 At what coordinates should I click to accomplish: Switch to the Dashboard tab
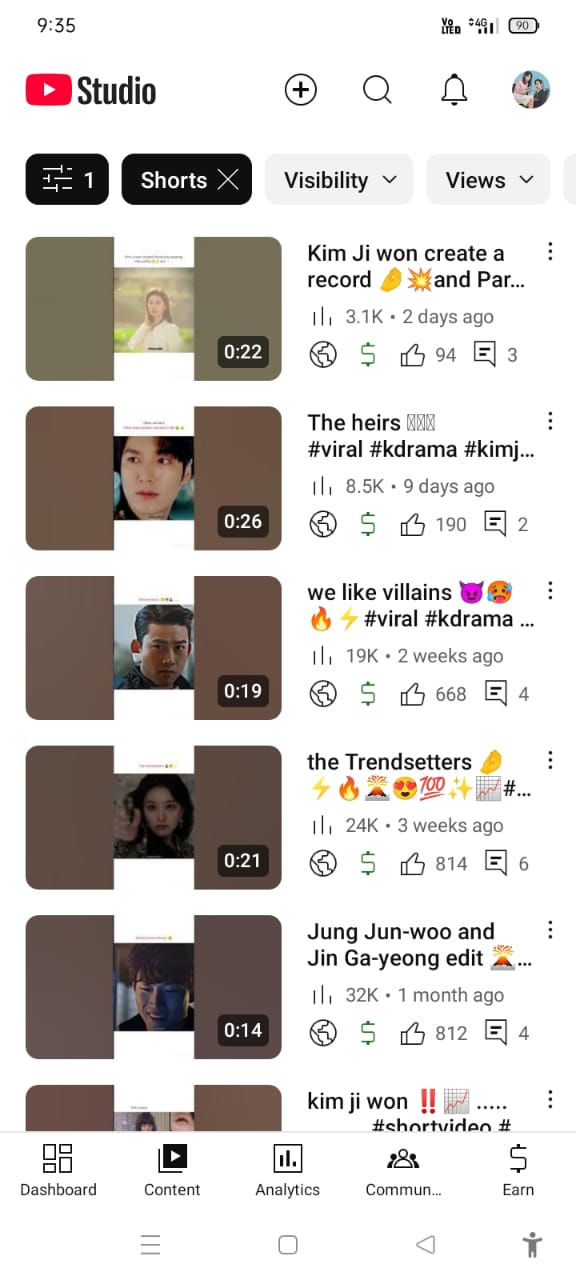tap(58, 1171)
